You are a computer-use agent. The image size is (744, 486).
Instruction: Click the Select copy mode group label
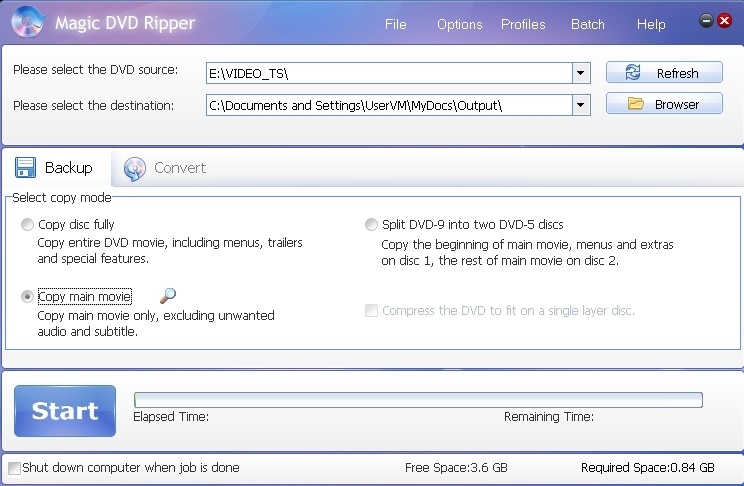pos(62,197)
